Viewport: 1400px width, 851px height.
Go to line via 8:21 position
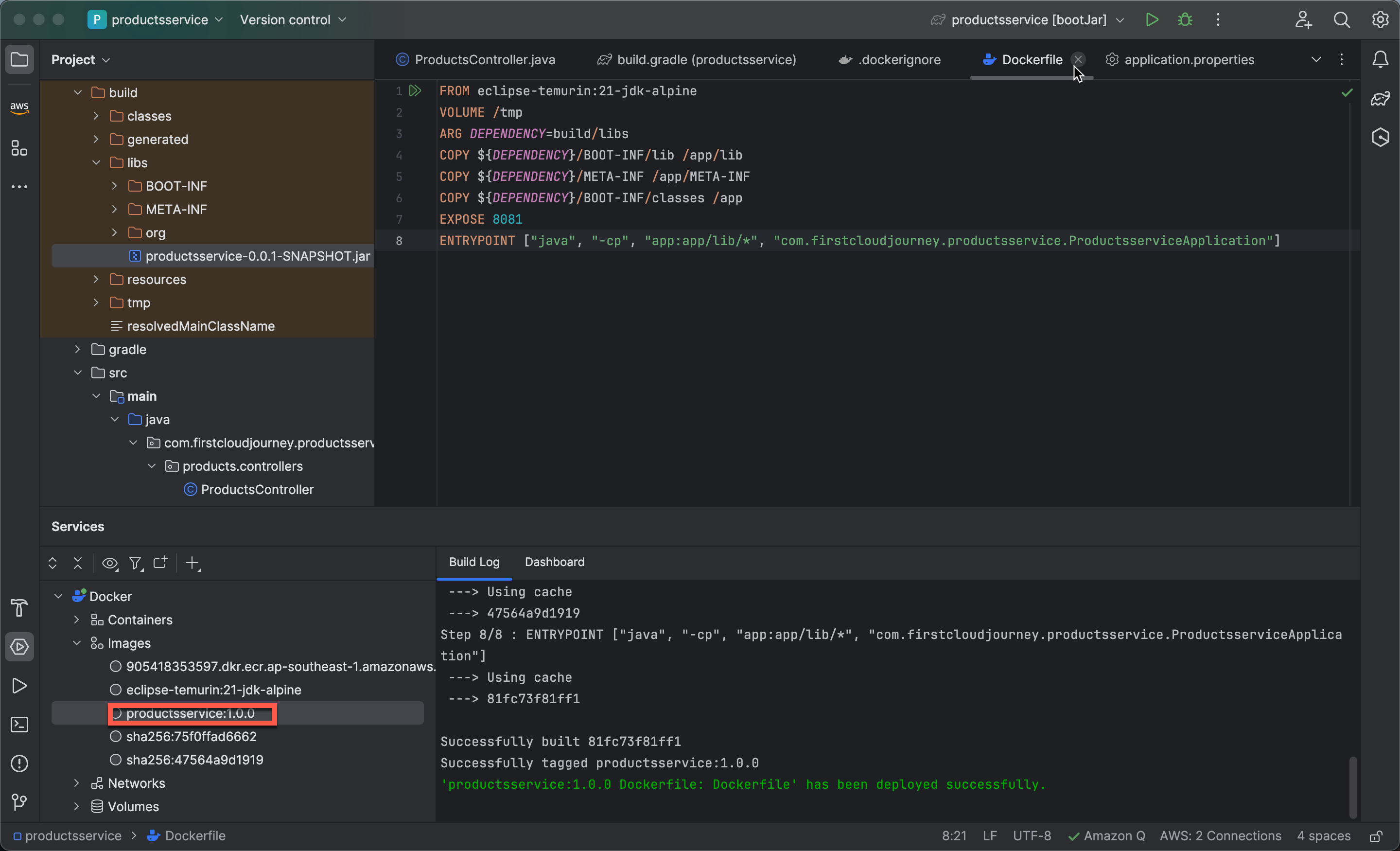pos(954,836)
